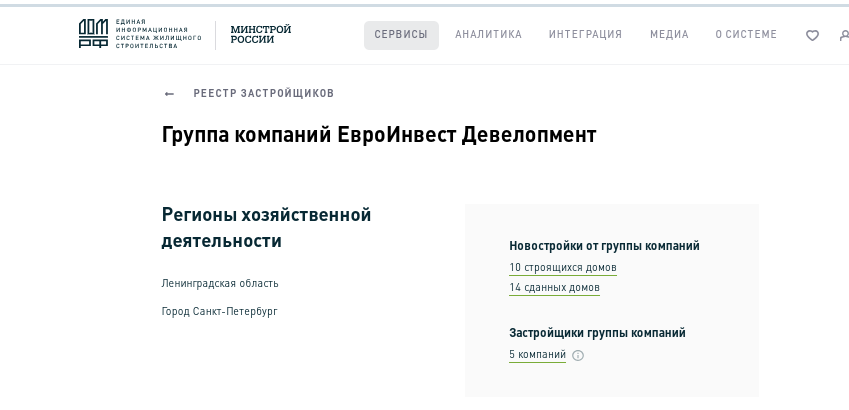Open the Аналитика menu
This screenshot has height=410, width=849.
click(x=488, y=35)
